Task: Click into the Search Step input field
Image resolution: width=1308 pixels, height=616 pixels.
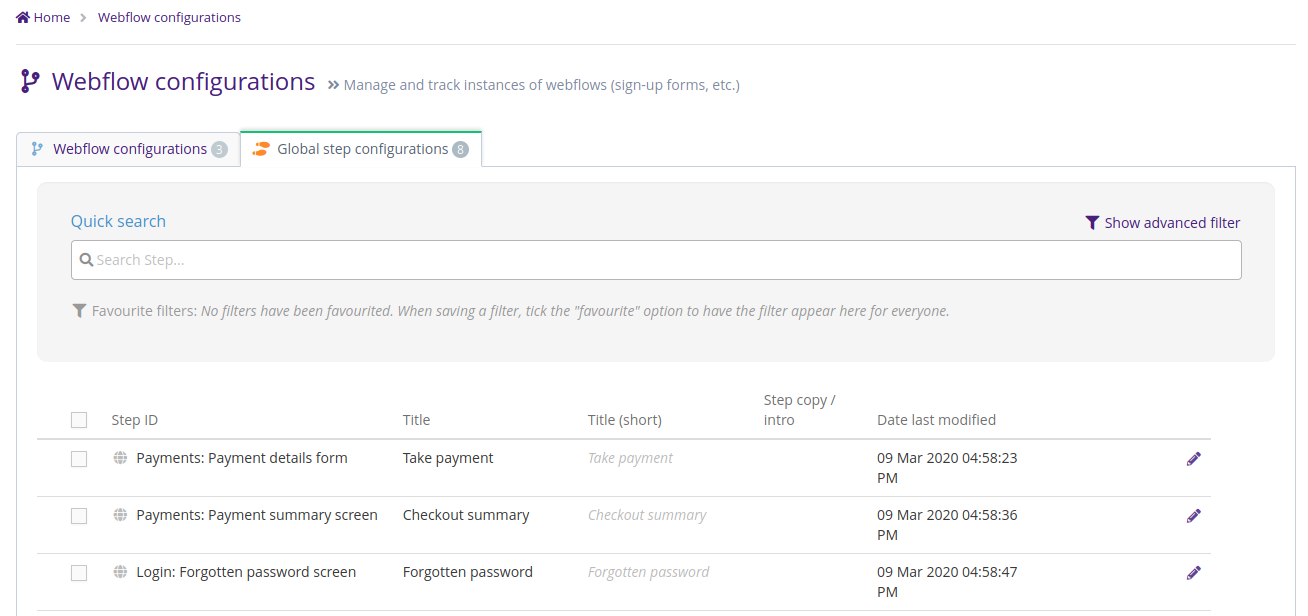Action: [x=656, y=260]
